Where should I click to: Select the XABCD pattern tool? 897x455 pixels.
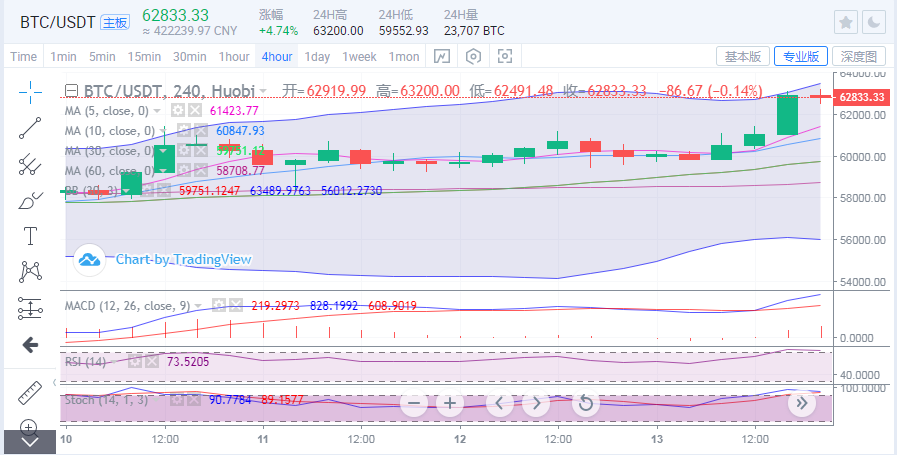(x=29, y=271)
